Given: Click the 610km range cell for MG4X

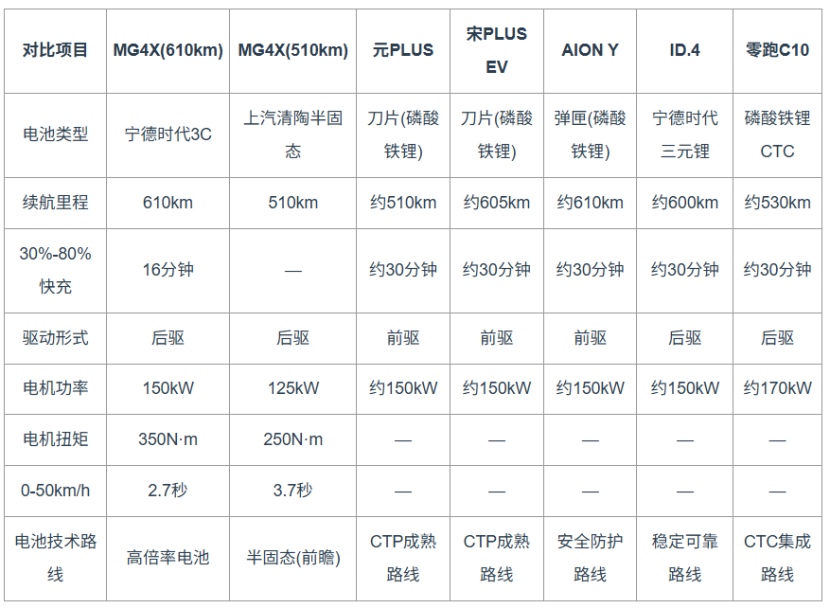Looking at the screenshot, I should 168,203.
